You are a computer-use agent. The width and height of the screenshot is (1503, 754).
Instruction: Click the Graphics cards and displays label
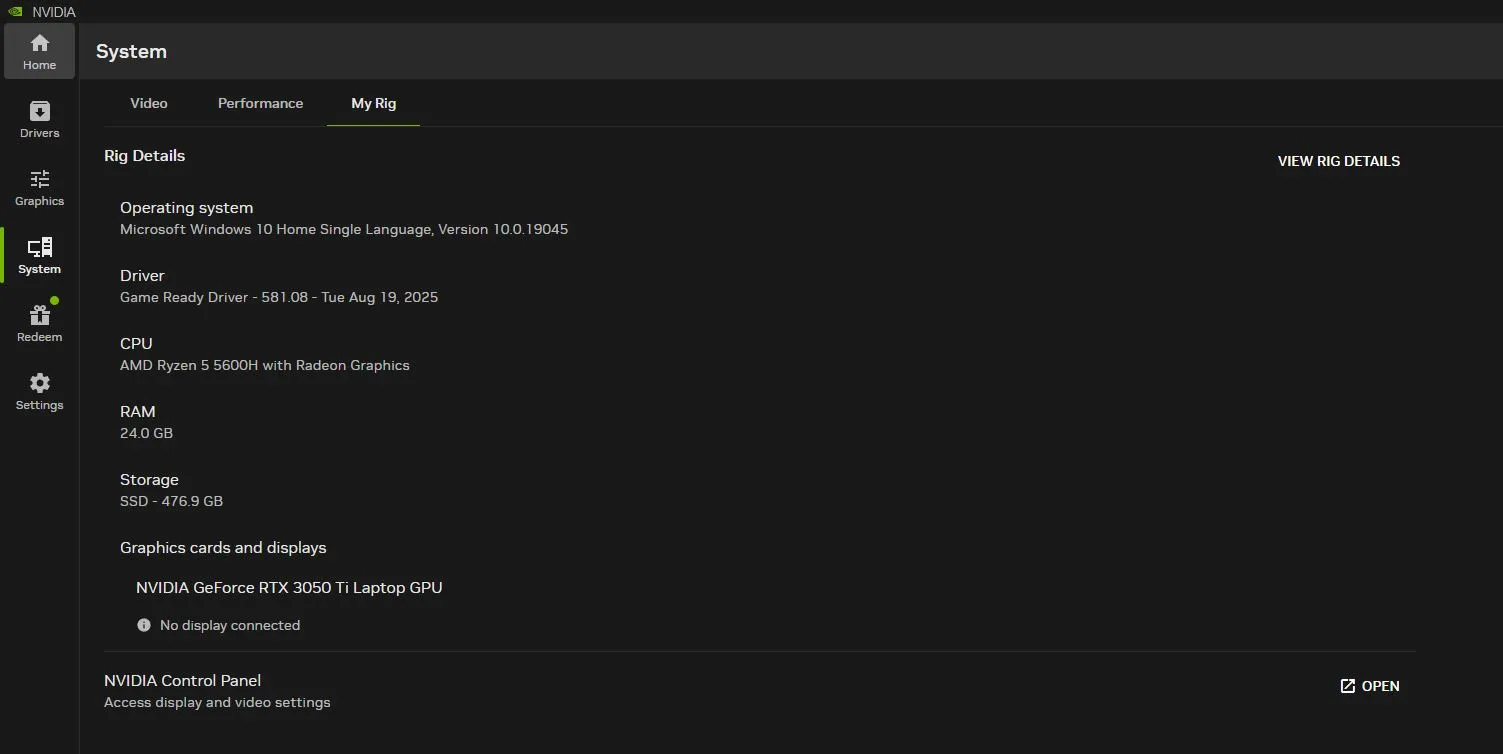(x=223, y=547)
